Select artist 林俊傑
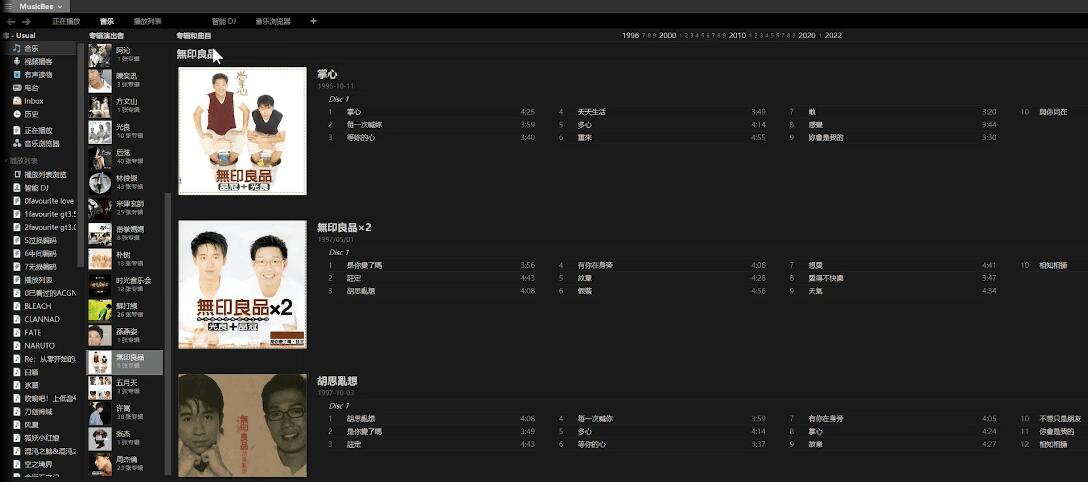This screenshot has height=482, width=1089. [x=124, y=182]
